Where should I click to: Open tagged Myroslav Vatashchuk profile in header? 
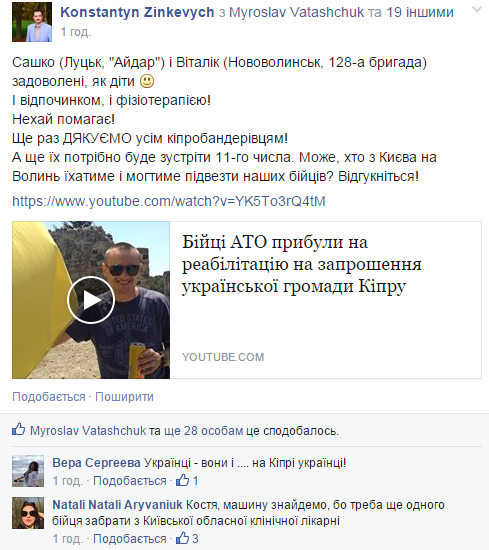pyautogui.click(x=297, y=12)
